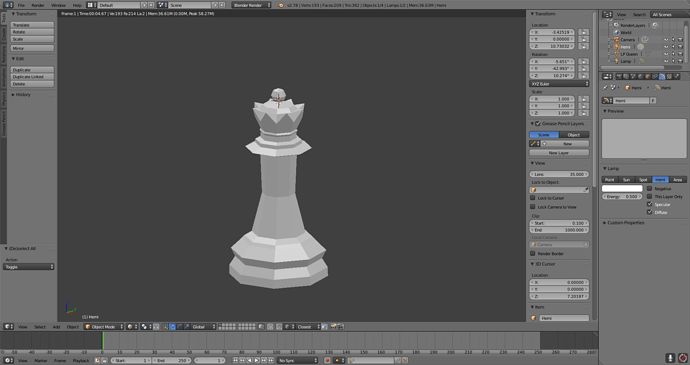
Task: Click the lamp color white swatch
Action: point(622,188)
